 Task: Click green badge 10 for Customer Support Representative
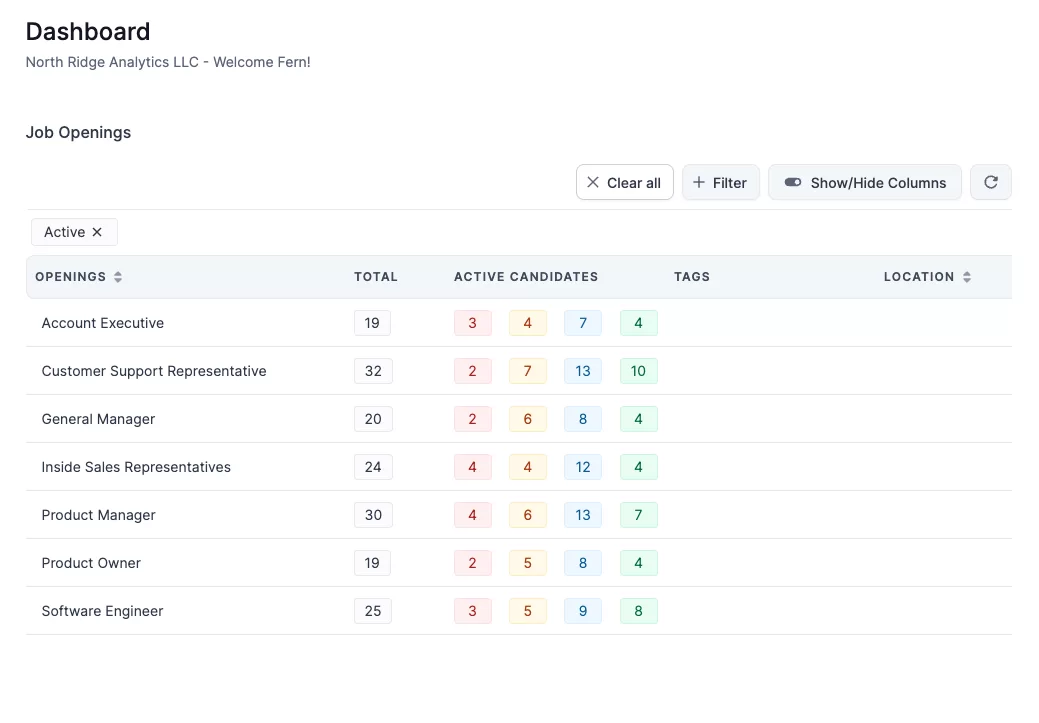pyautogui.click(x=639, y=371)
